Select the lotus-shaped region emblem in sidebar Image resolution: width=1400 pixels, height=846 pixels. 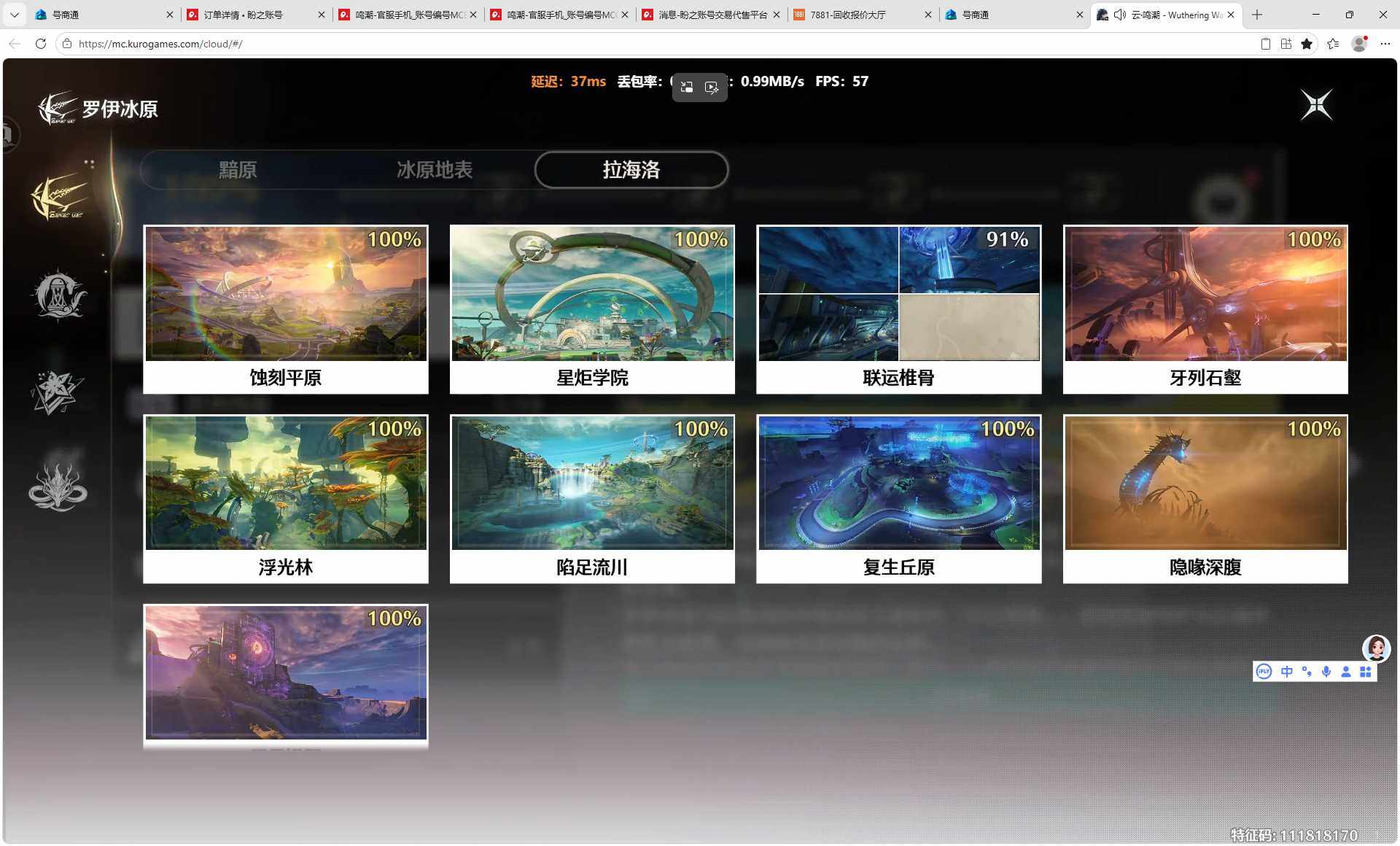58,486
